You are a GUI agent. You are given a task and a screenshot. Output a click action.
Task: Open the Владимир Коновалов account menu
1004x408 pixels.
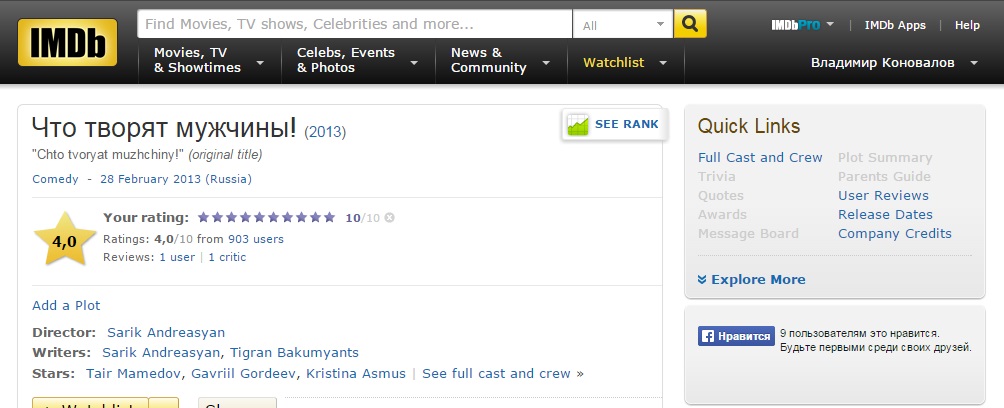895,63
